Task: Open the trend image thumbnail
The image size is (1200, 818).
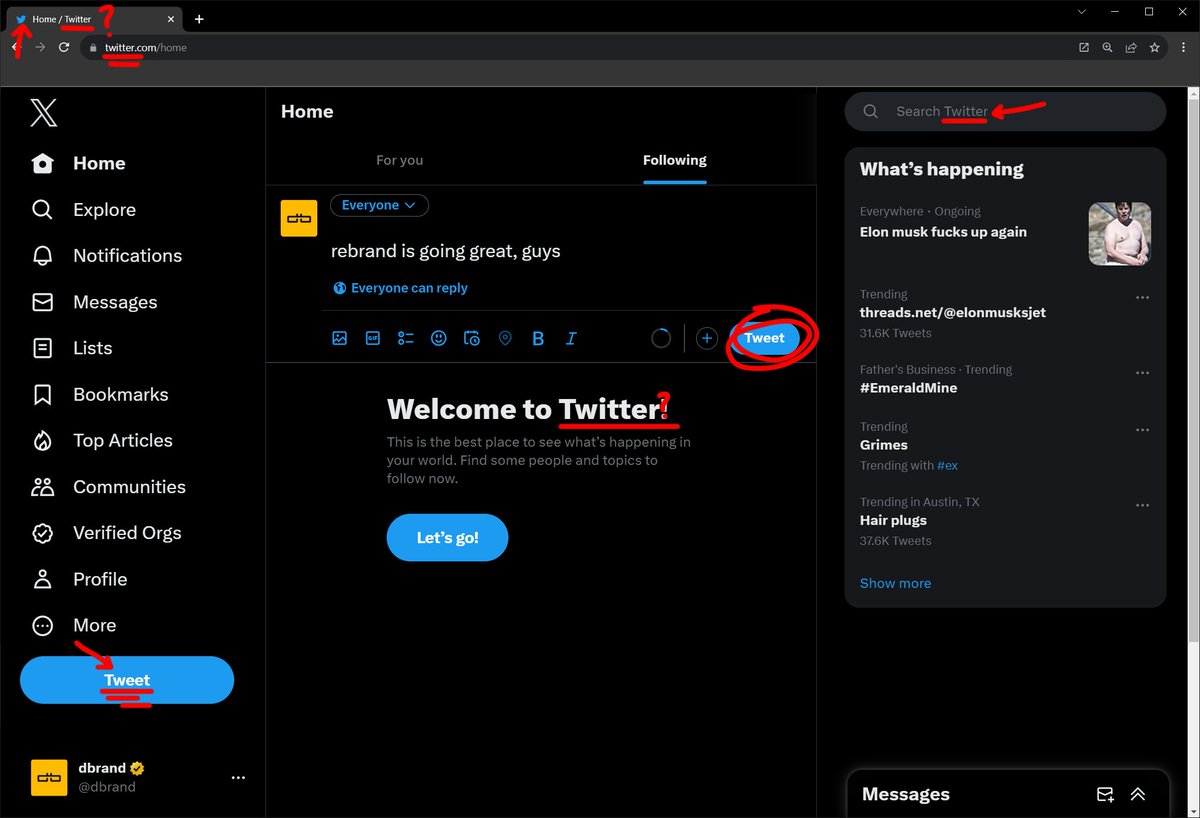Action: coord(1119,233)
